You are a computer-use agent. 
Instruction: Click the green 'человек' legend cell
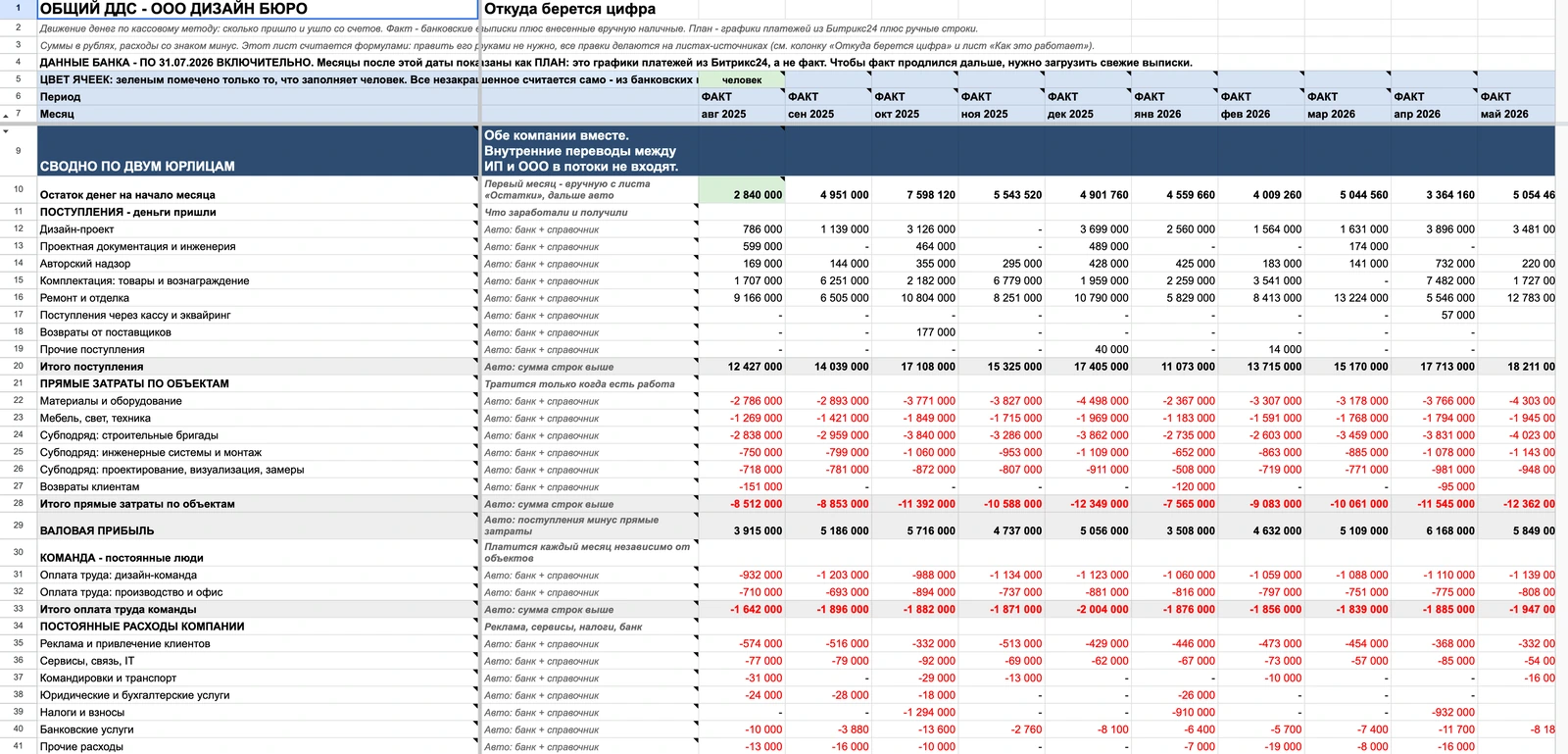pos(742,79)
